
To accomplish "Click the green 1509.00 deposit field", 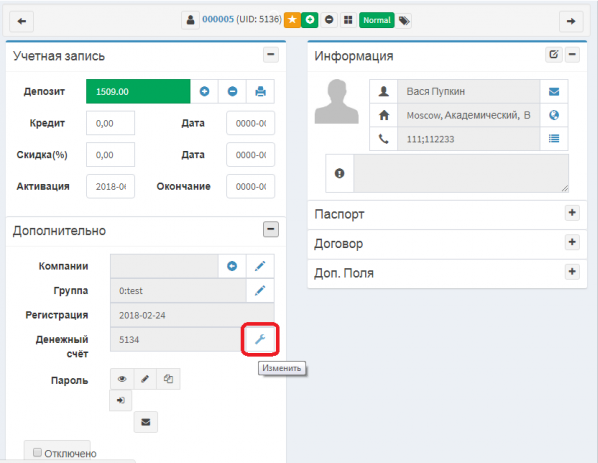I will click(138, 92).
